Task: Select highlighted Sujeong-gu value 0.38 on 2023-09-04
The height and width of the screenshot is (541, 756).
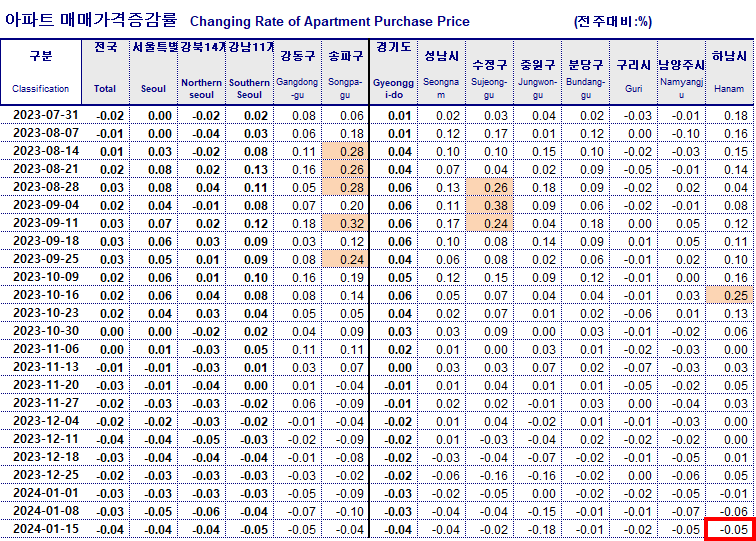Action: 489,206
